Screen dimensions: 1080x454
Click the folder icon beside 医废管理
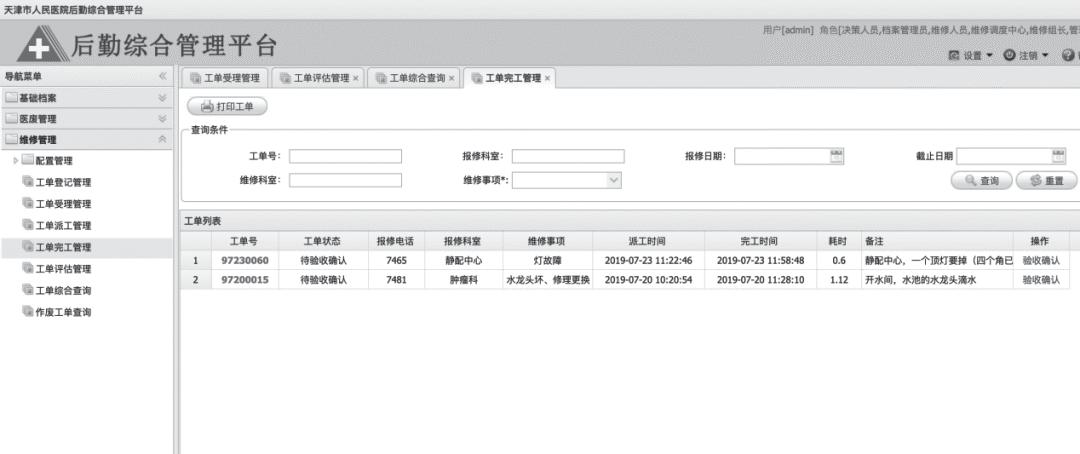click(11, 118)
